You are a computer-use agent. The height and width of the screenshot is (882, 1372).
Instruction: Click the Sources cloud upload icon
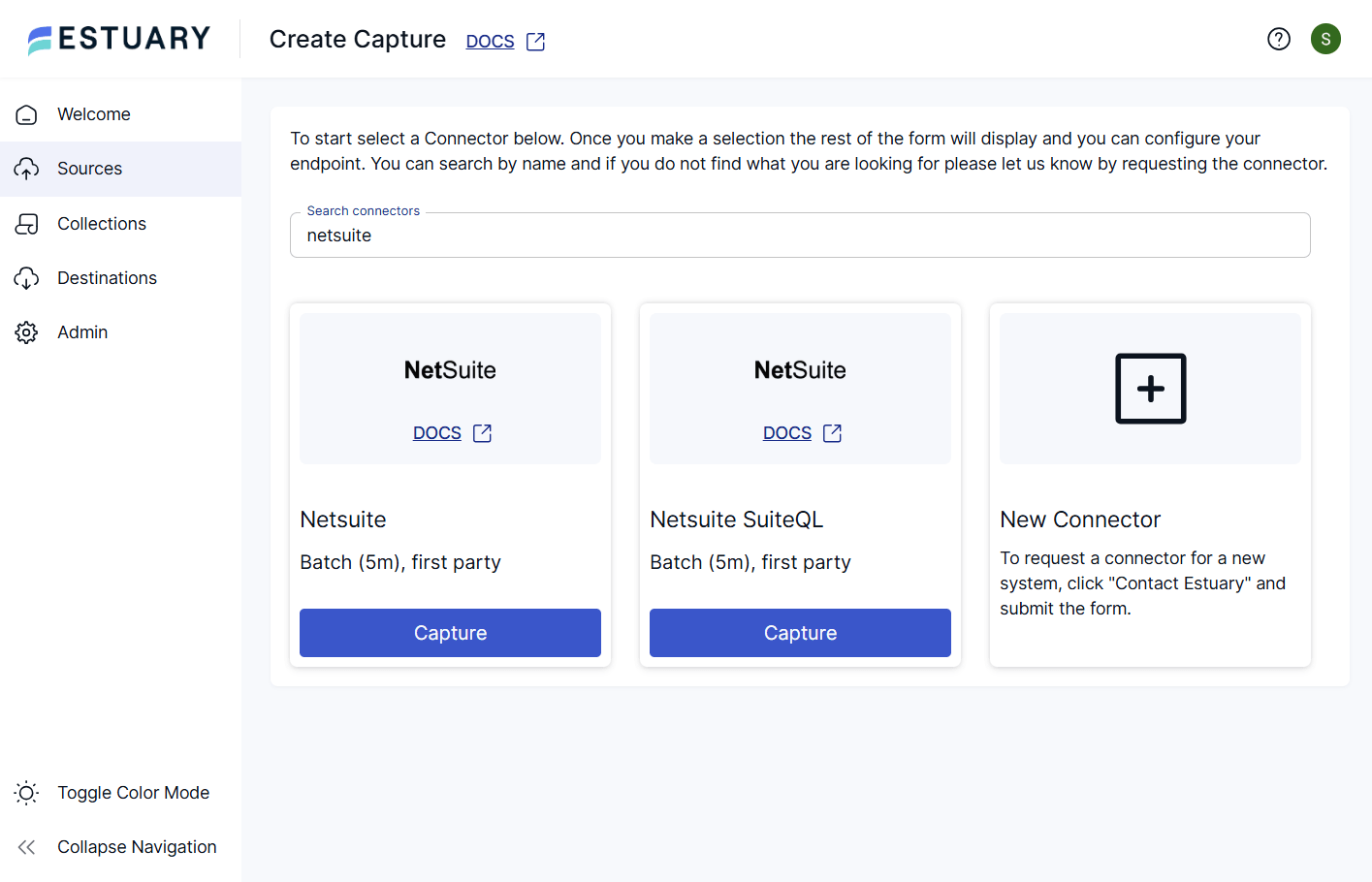[x=26, y=169]
